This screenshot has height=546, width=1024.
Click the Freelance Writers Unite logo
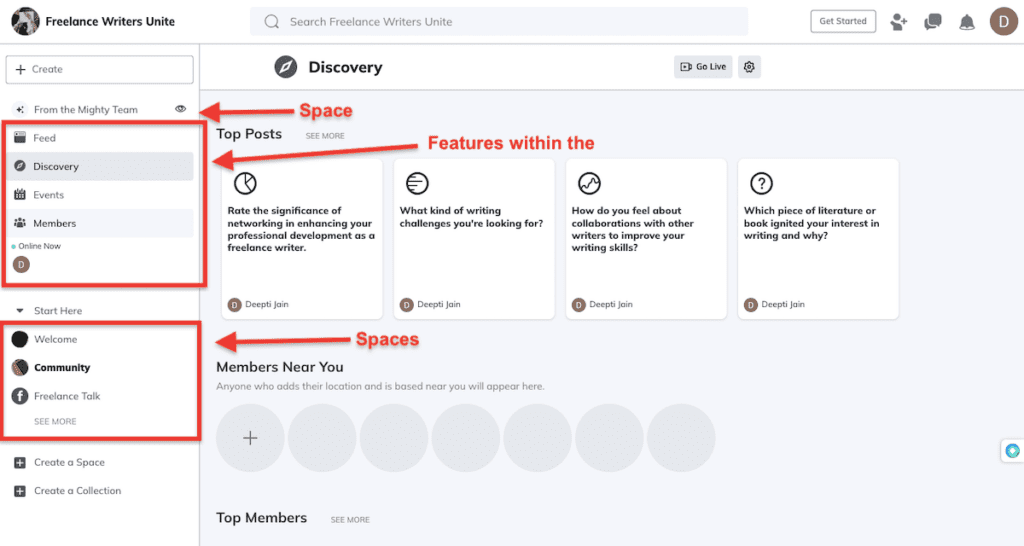click(x=25, y=21)
